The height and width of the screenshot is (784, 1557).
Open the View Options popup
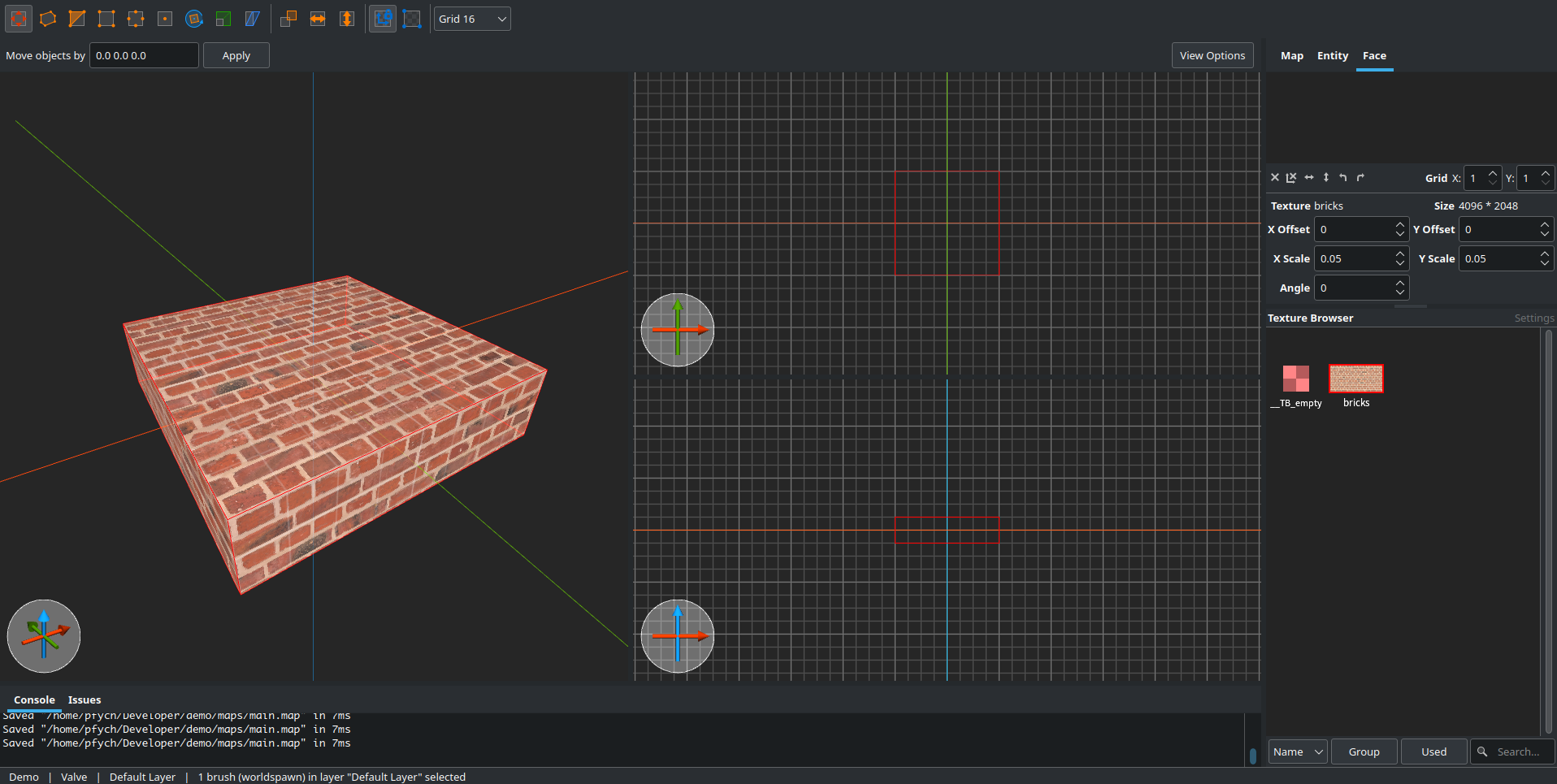(1212, 55)
